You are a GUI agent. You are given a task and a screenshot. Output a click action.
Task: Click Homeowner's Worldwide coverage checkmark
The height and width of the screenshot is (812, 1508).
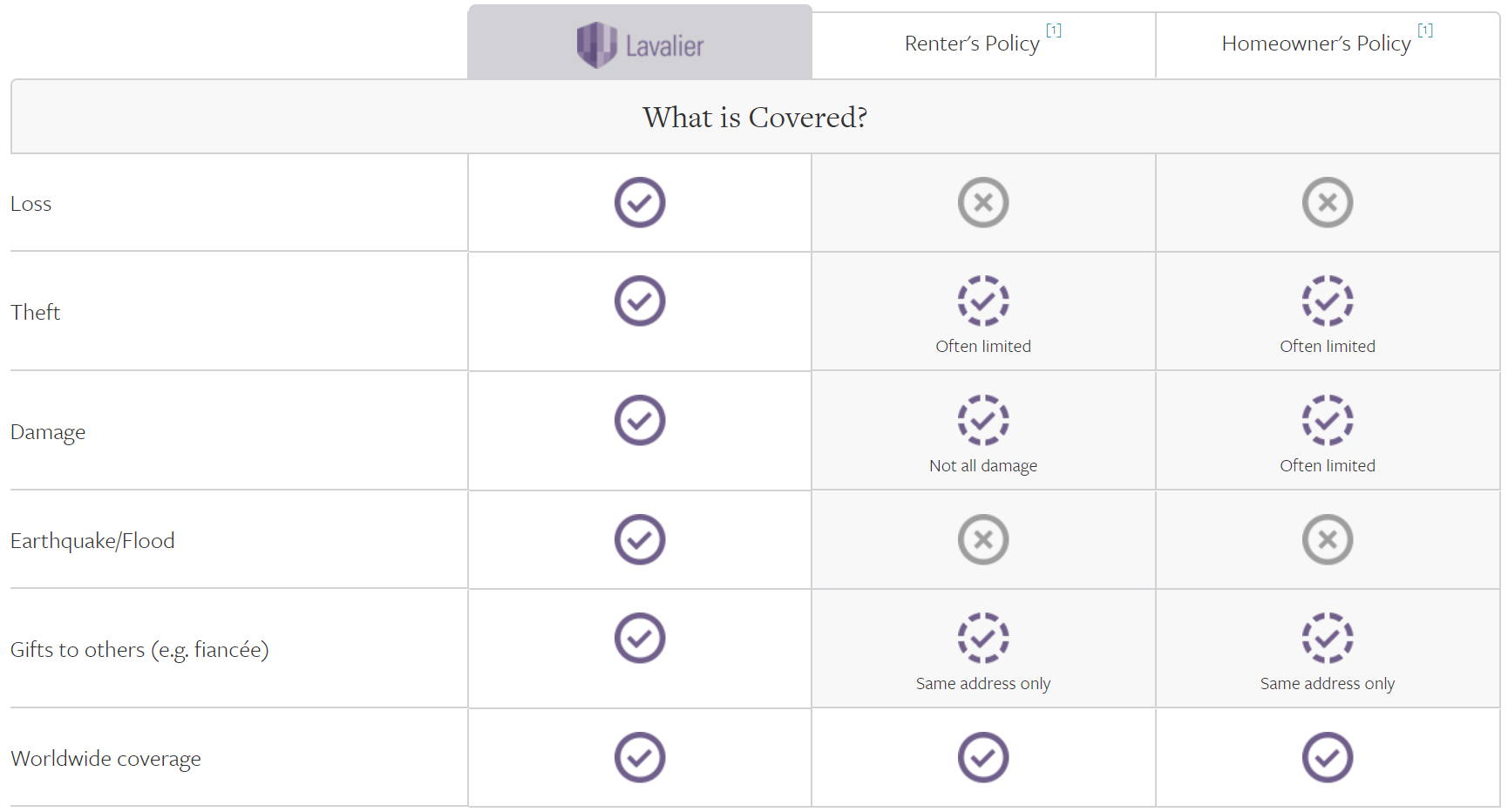[x=1328, y=758]
